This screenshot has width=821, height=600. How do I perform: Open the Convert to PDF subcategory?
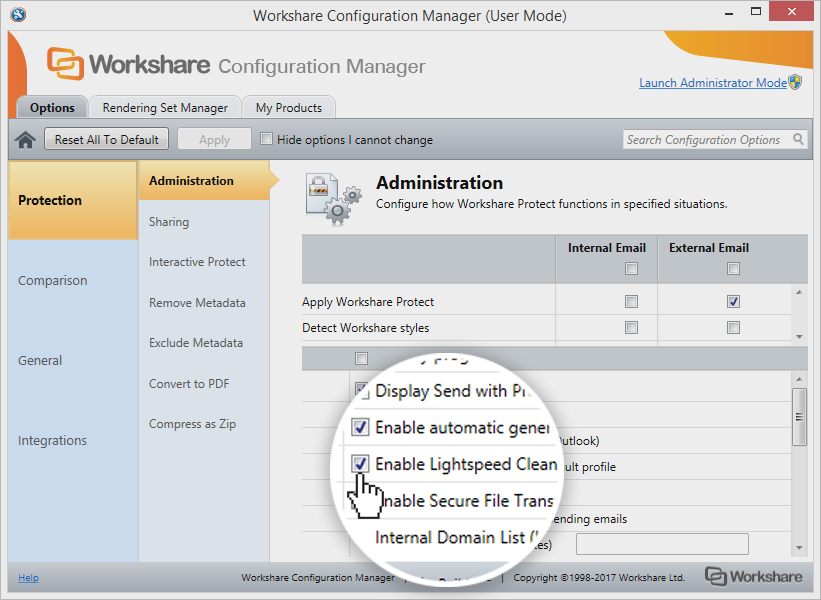[204, 384]
